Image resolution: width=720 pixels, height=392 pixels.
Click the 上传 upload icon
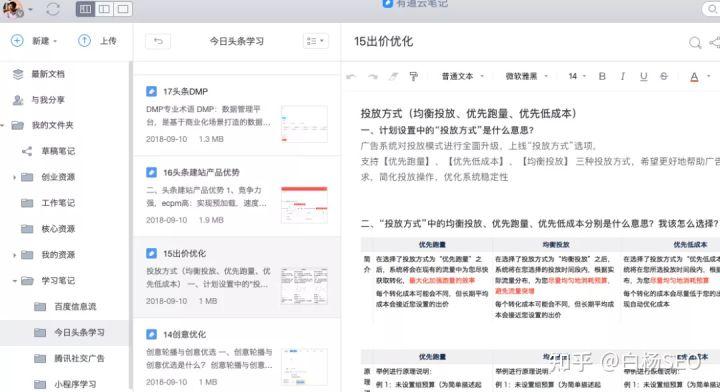[x=84, y=41]
